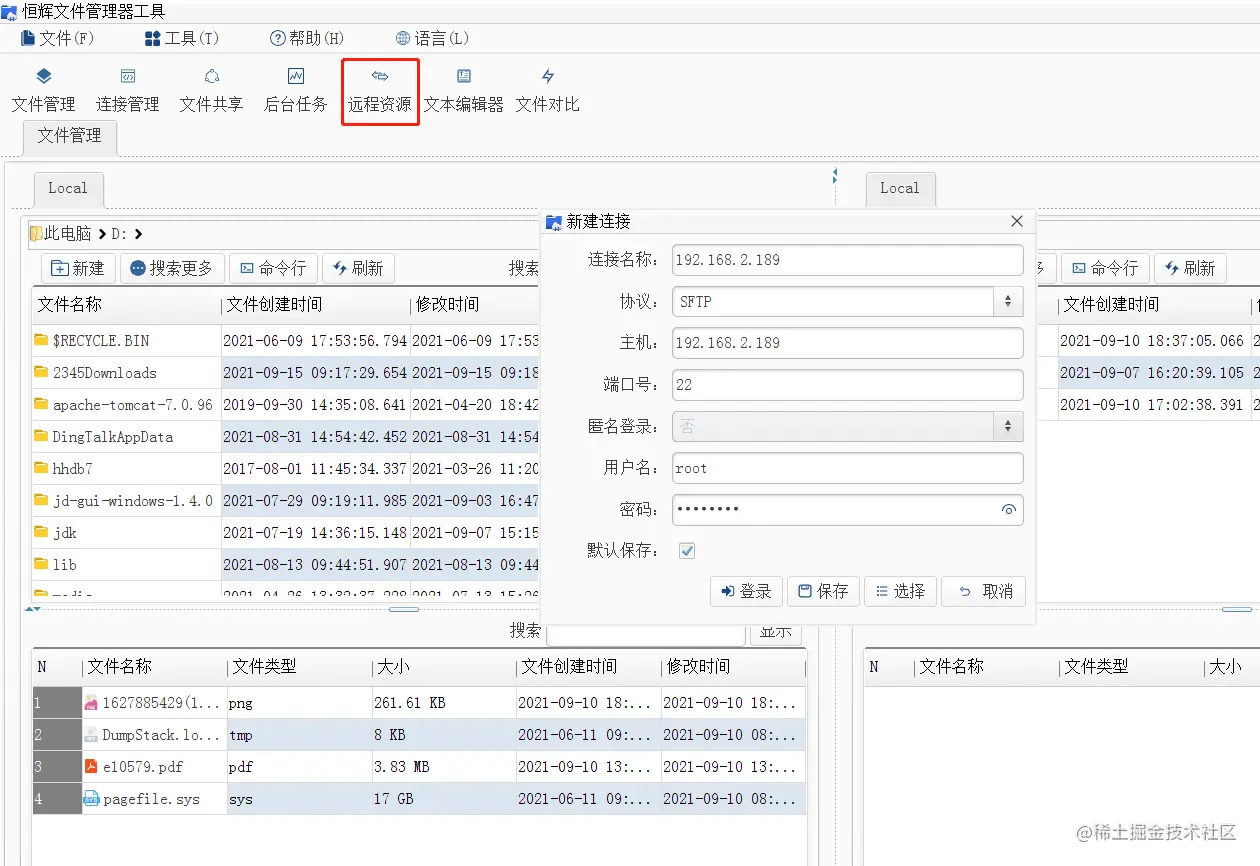This screenshot has width=1260, height=866.
Task: Select the right pane Local tab
Action: point(900,188)
